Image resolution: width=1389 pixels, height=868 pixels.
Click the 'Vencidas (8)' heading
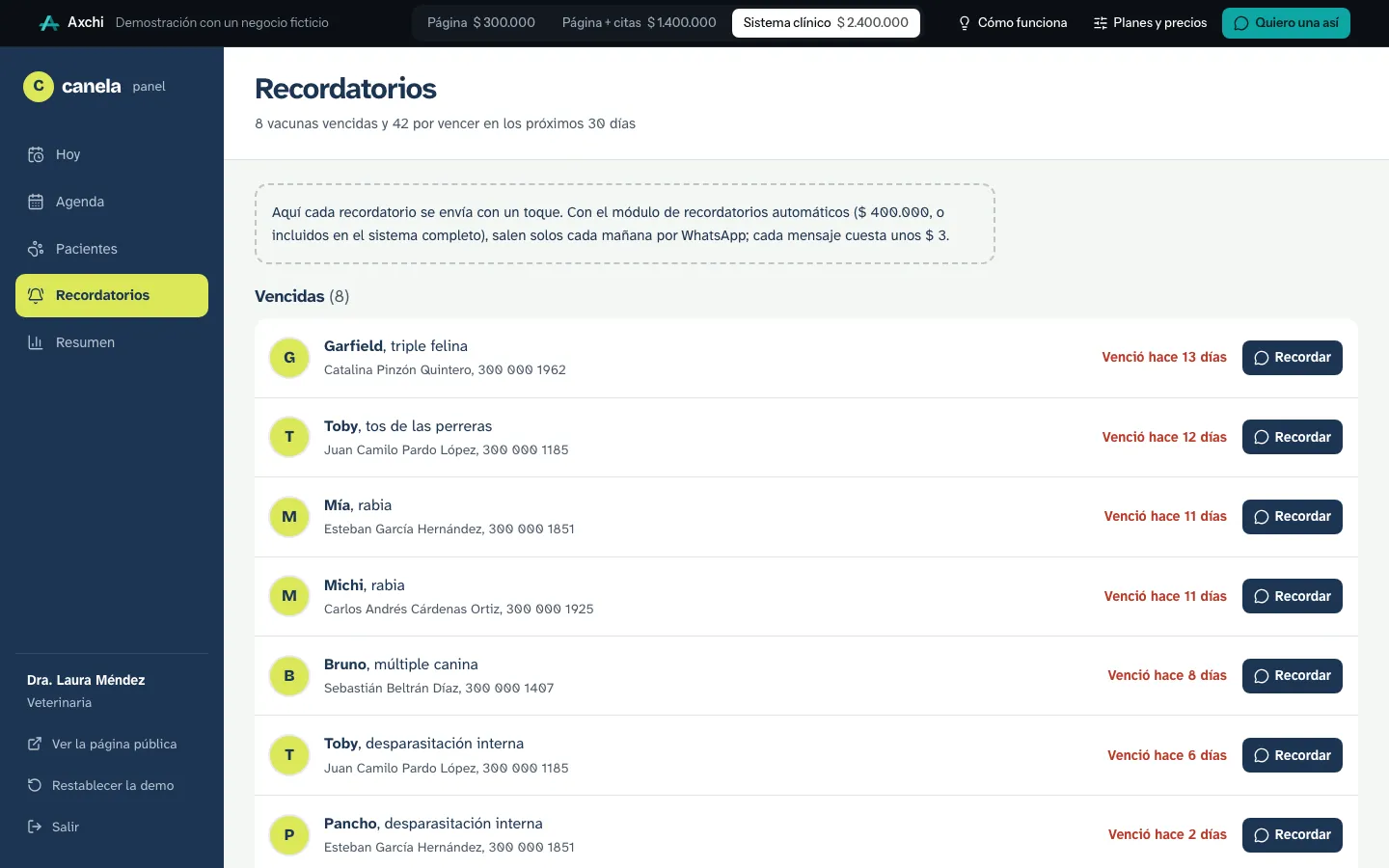pyautogui.click(x=302, y=296)
